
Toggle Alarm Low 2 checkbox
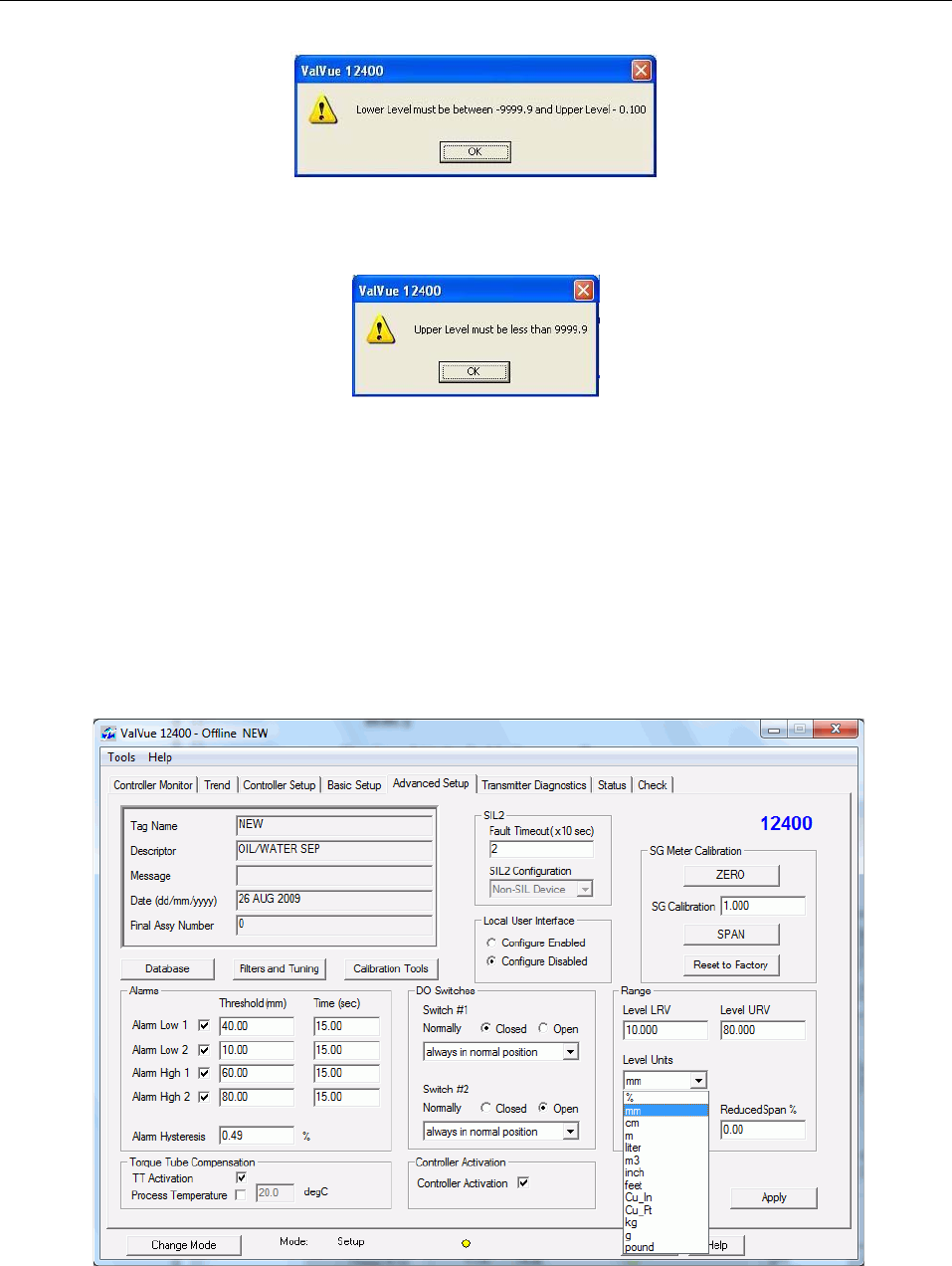coord(204,1050)
